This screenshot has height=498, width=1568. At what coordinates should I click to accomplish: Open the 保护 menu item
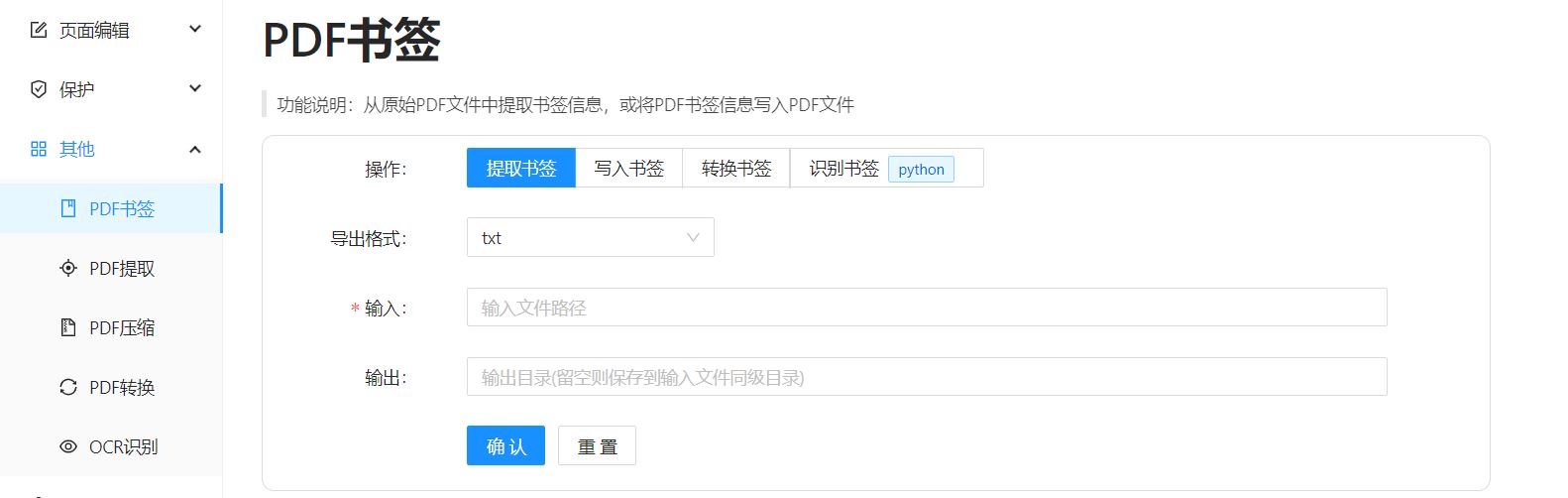[x=111, y=89]
